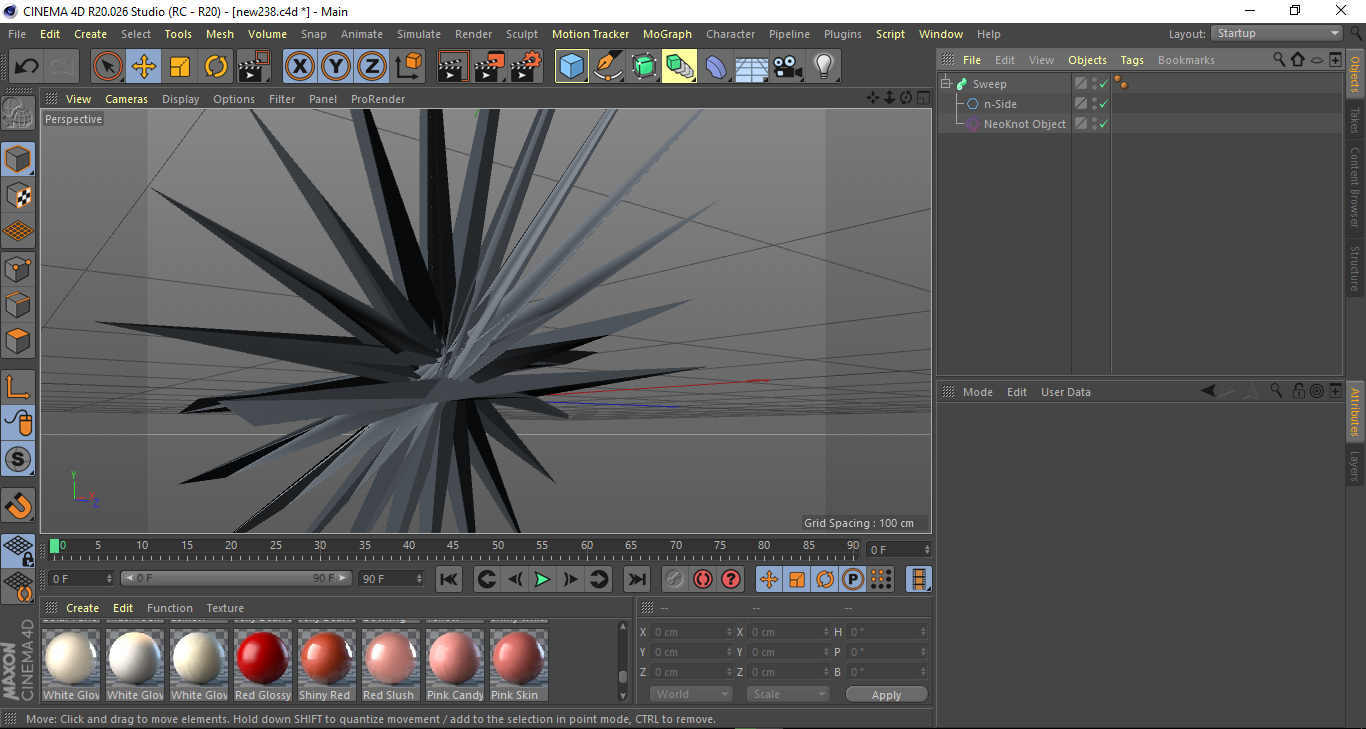Activate the Rotate tool in top toolbar

(216, 67)
